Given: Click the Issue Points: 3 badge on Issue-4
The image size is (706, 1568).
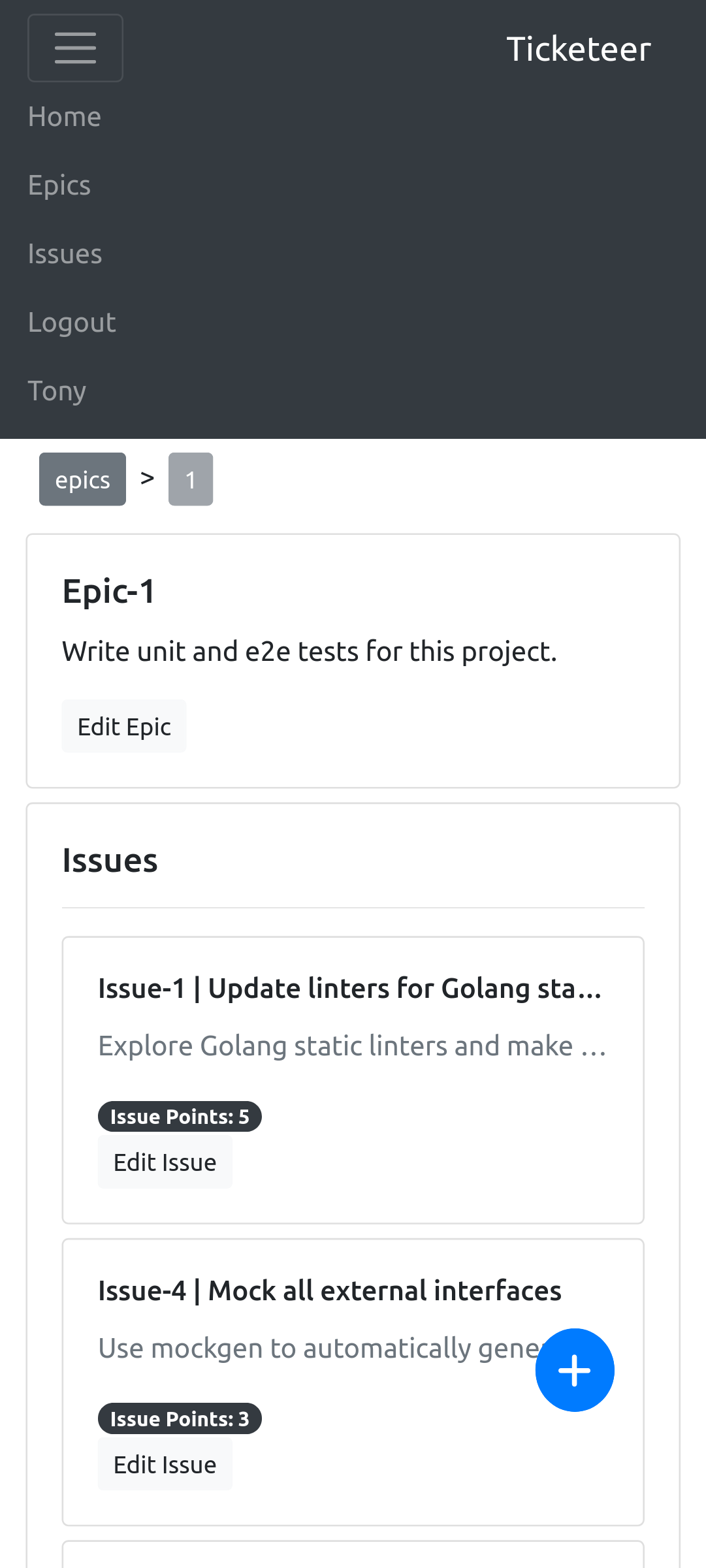Looking at the screenshot, I should click(x=179, y=1418).
